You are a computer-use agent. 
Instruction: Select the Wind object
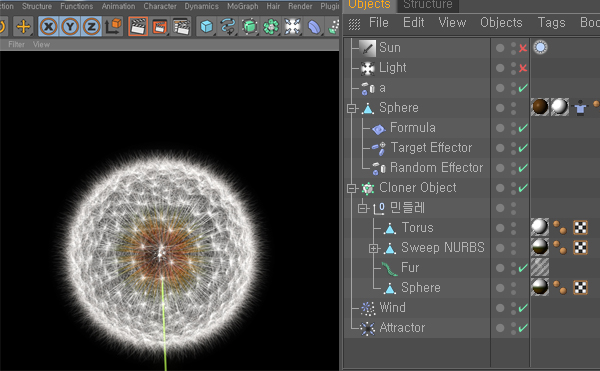(x=392, y=308)
